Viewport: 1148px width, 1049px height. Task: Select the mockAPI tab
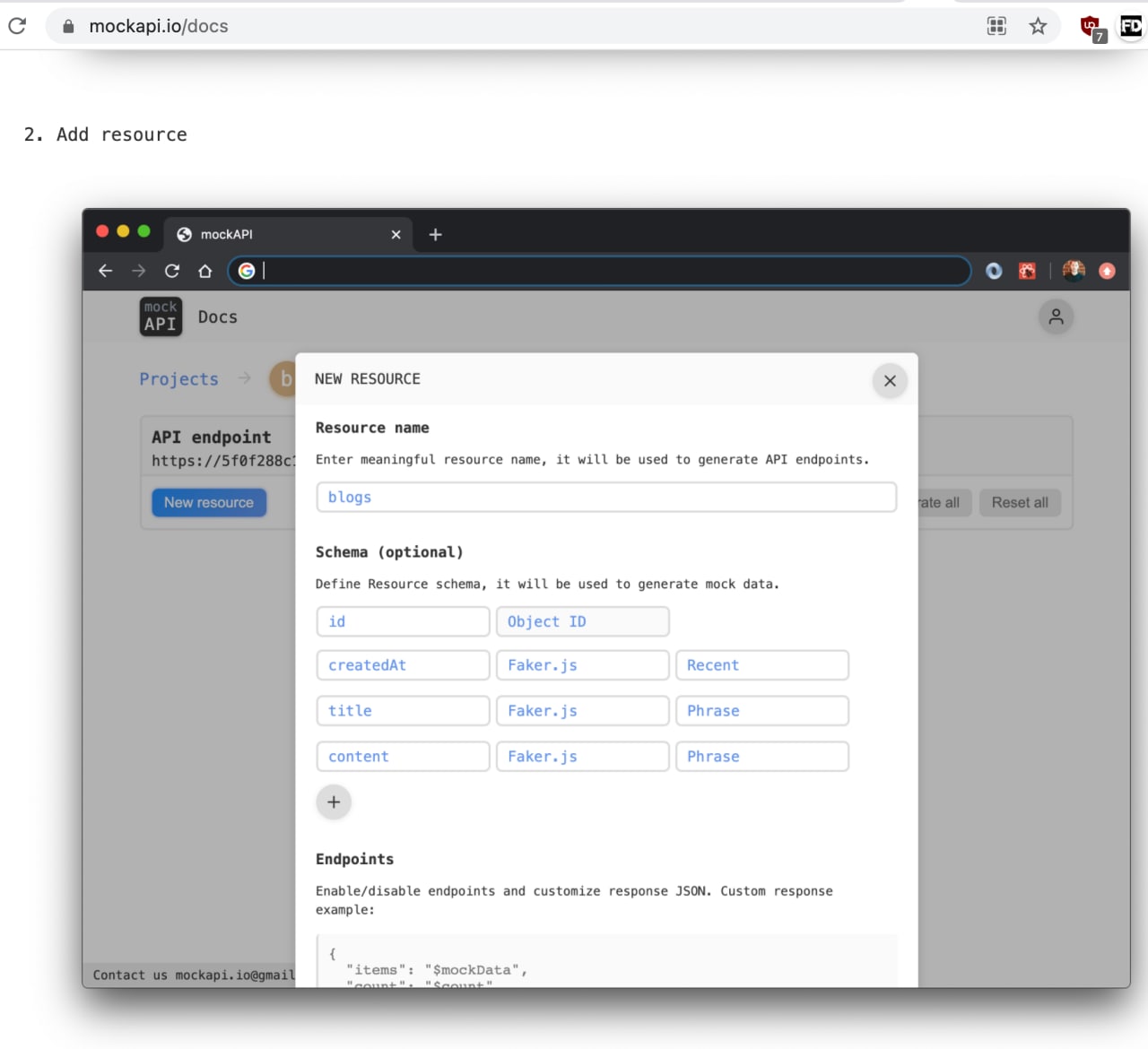coord(288,234)
